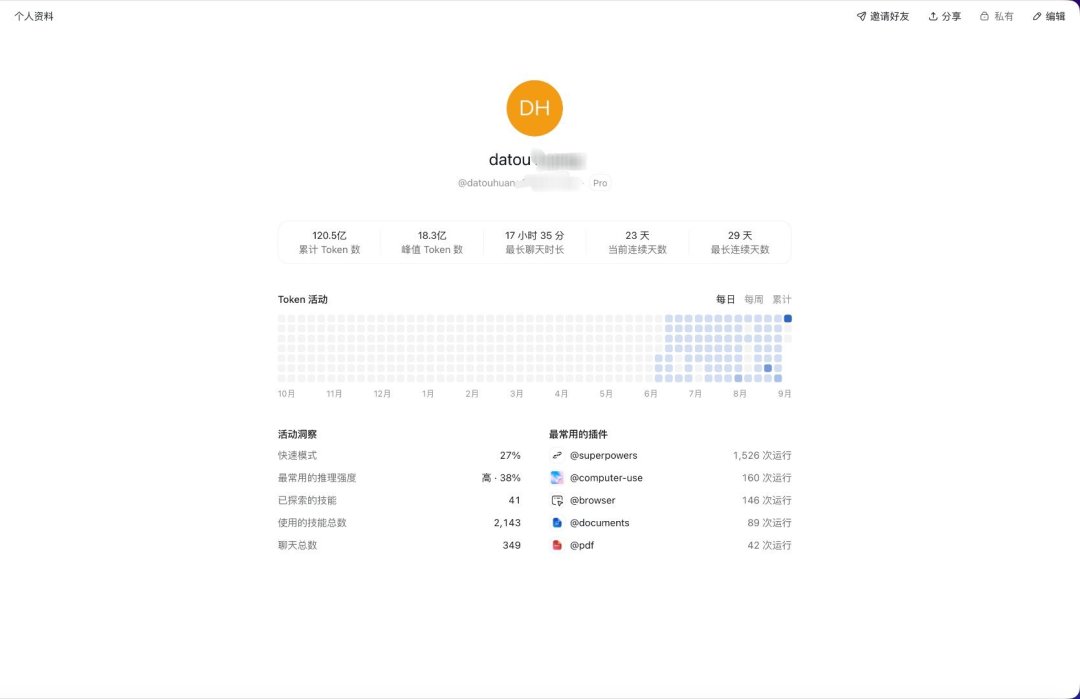
Task: Click the 最长聊天时长 stat 17 小时 35 分
Action: coord(534,242)
